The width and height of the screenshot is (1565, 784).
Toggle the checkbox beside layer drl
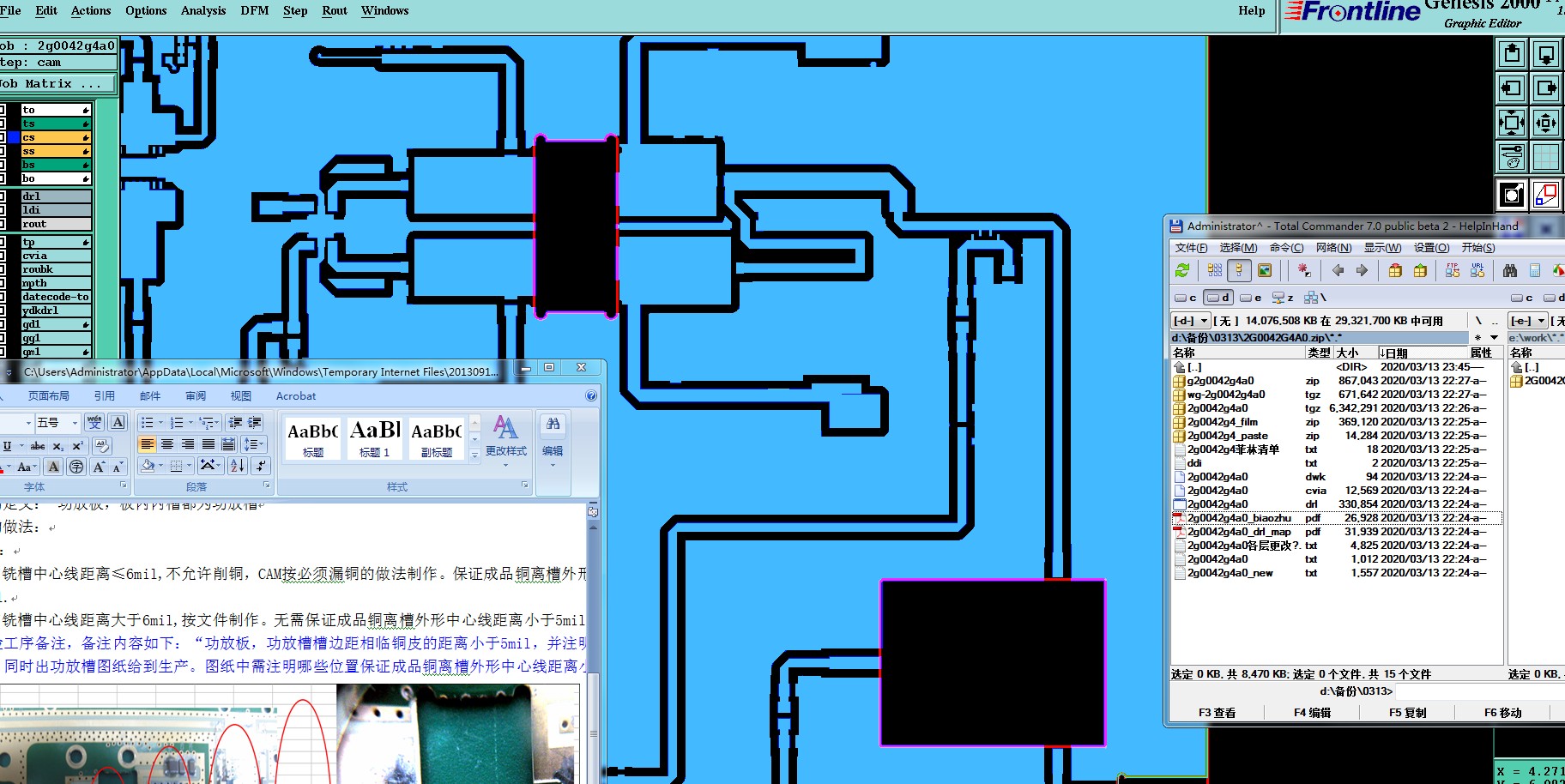tap(3, 196)
